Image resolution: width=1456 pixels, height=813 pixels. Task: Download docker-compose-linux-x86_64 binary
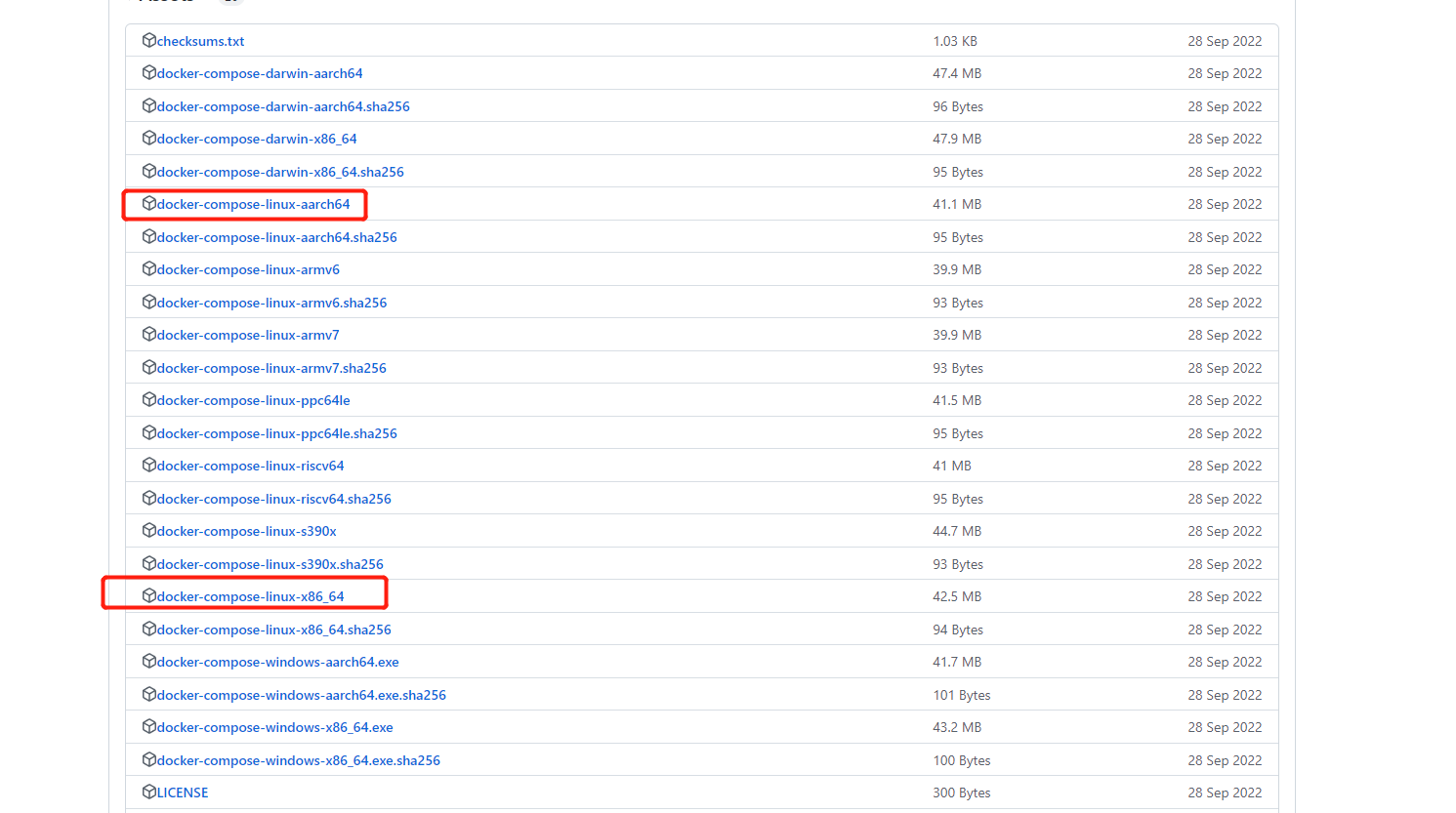pos(250,596)
